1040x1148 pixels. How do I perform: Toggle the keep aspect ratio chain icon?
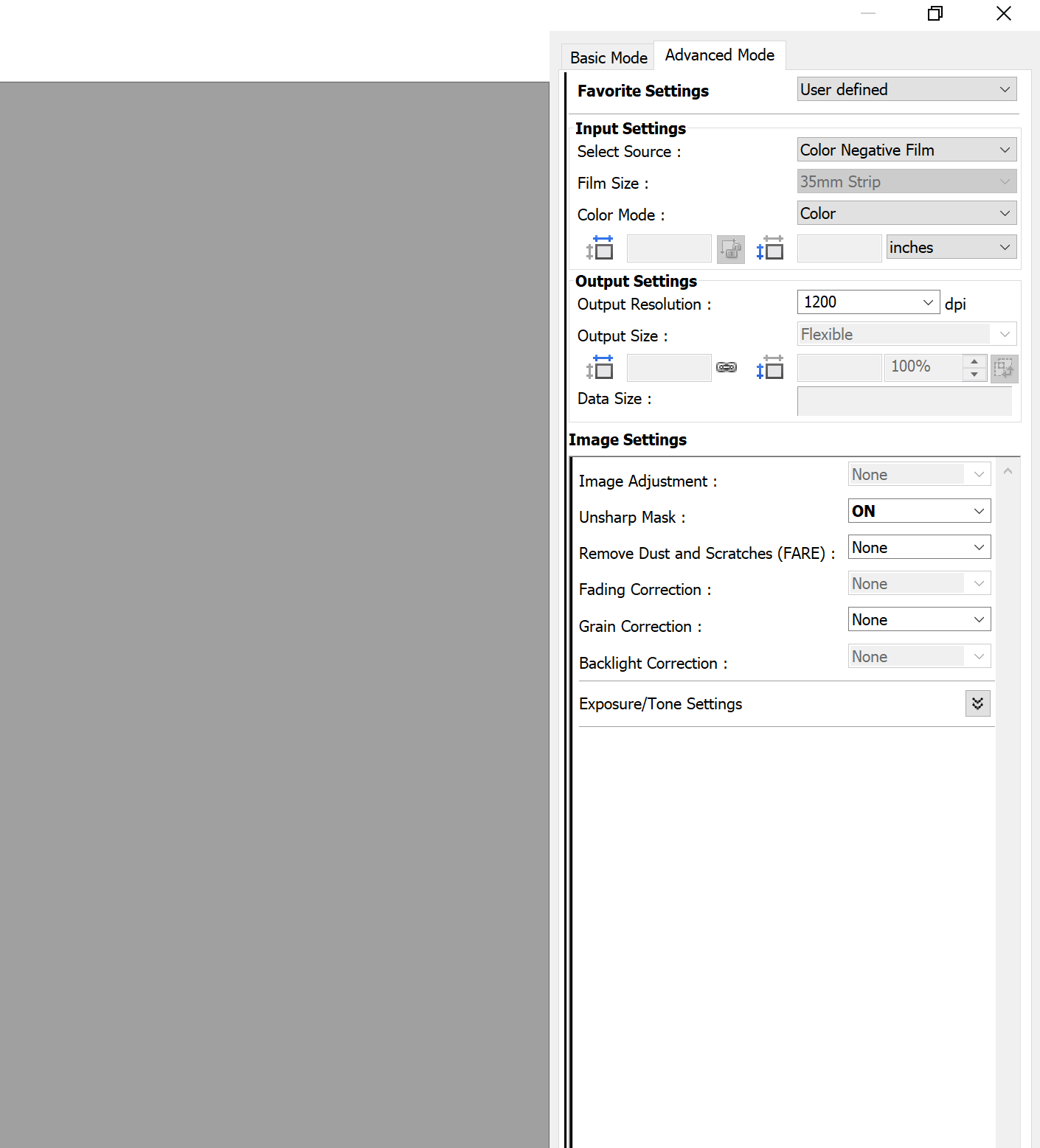point(727,367)
